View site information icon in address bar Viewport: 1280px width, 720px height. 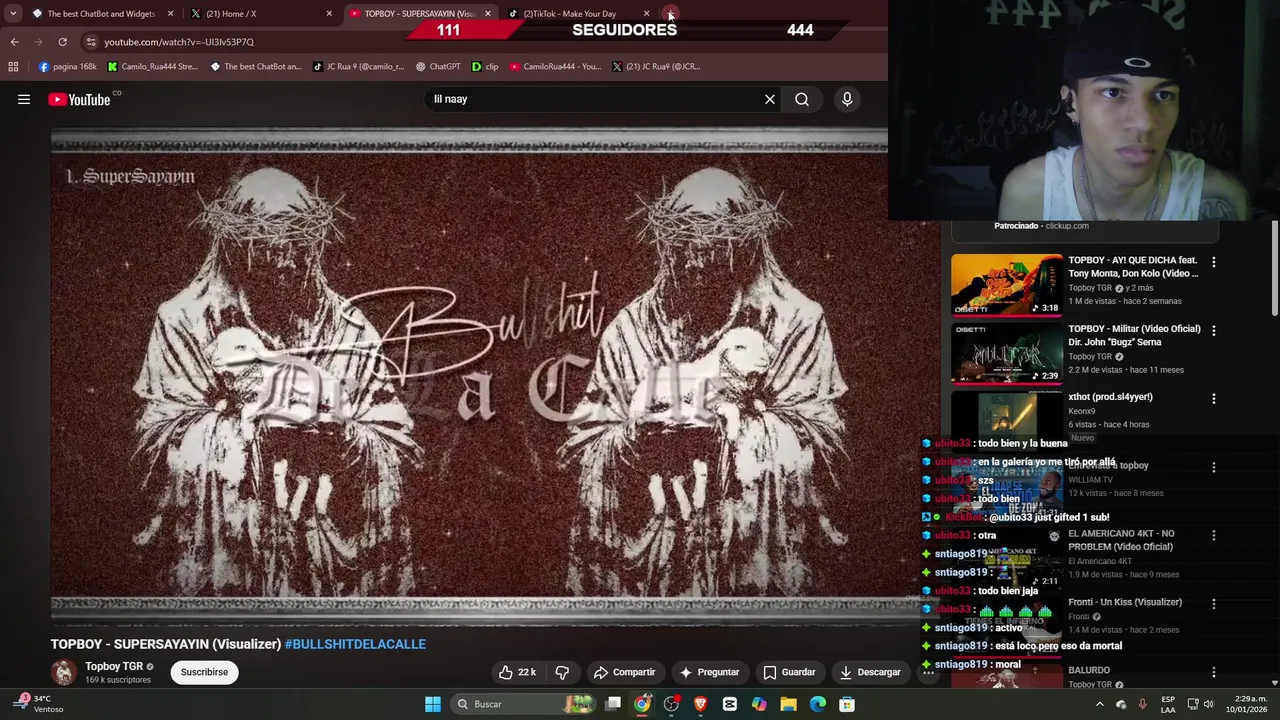point(91,42)
